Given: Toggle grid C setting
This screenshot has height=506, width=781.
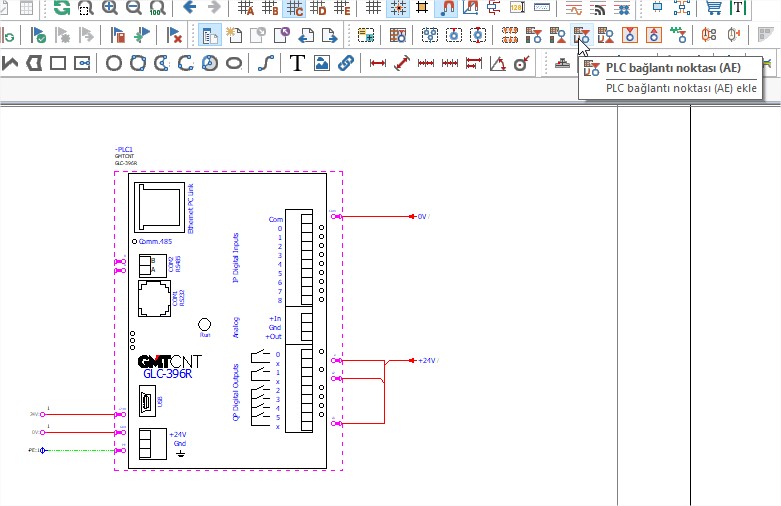Looking at the screenshot, I should pyautogui.click(x=295, y=7).
